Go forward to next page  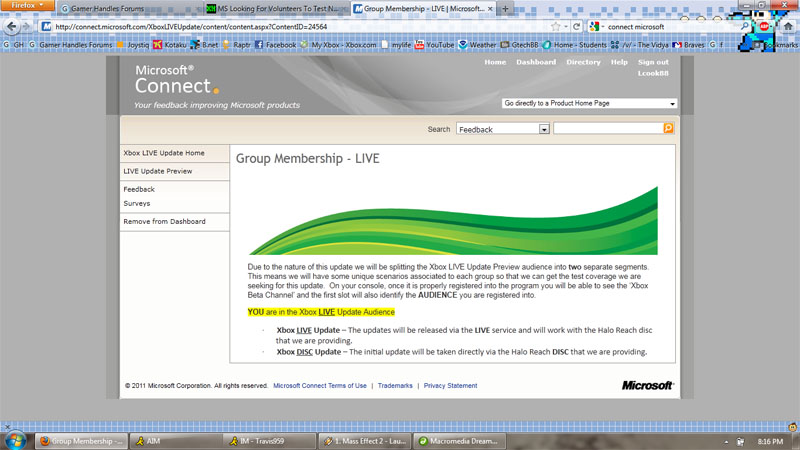pyautogui.click(x=27, y=27)
